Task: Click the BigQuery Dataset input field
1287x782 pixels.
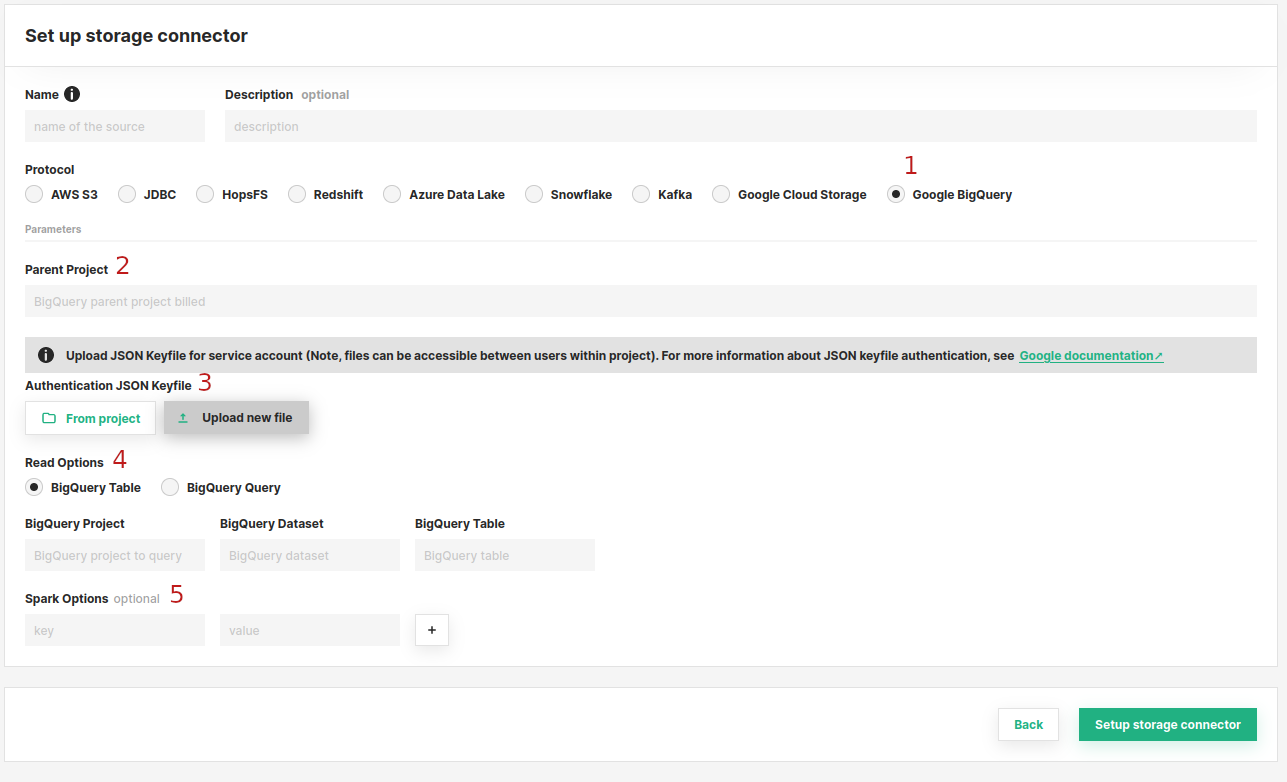Action: click(309, 555)
